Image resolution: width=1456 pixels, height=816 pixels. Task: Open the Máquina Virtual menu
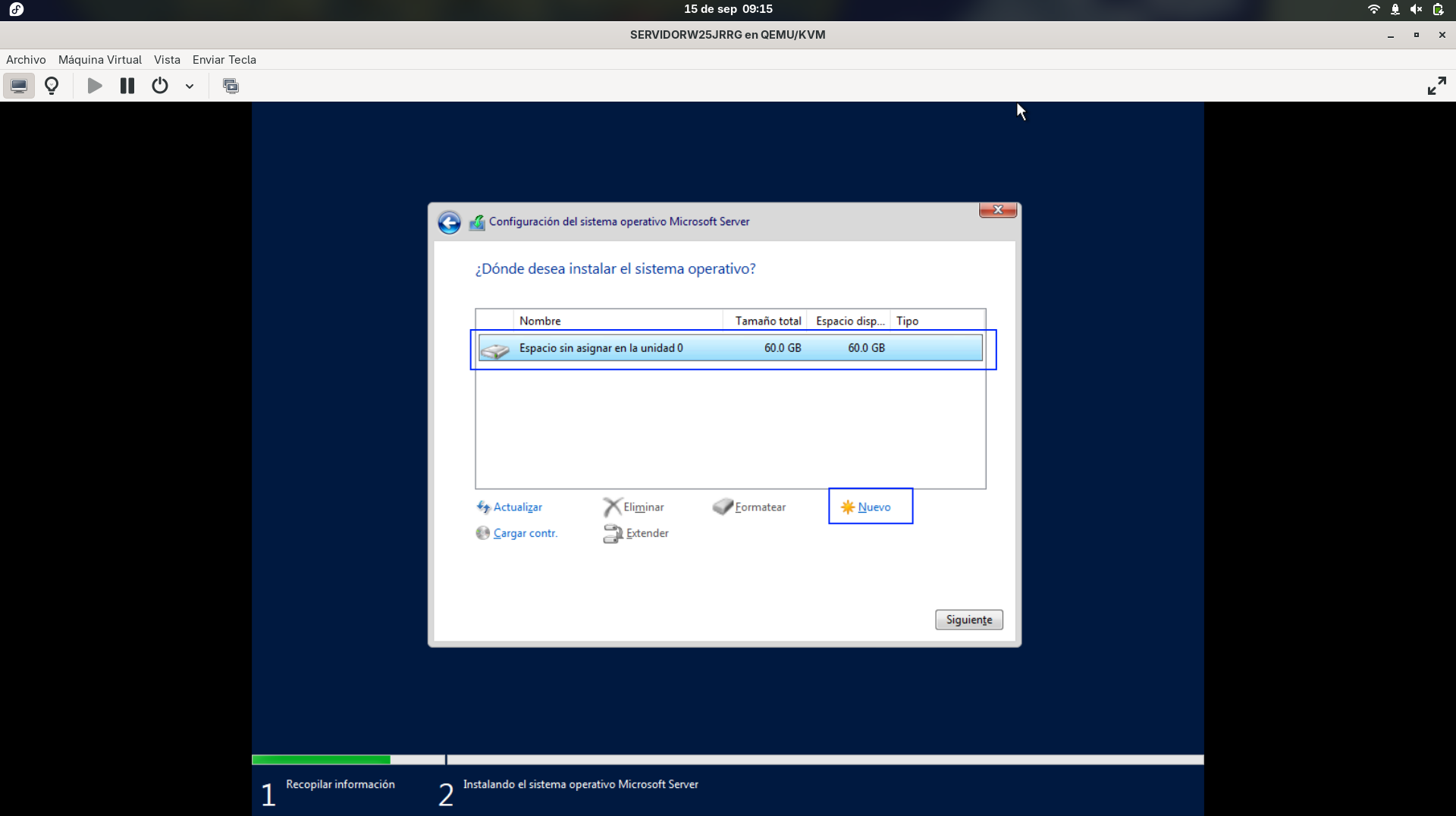100,59
